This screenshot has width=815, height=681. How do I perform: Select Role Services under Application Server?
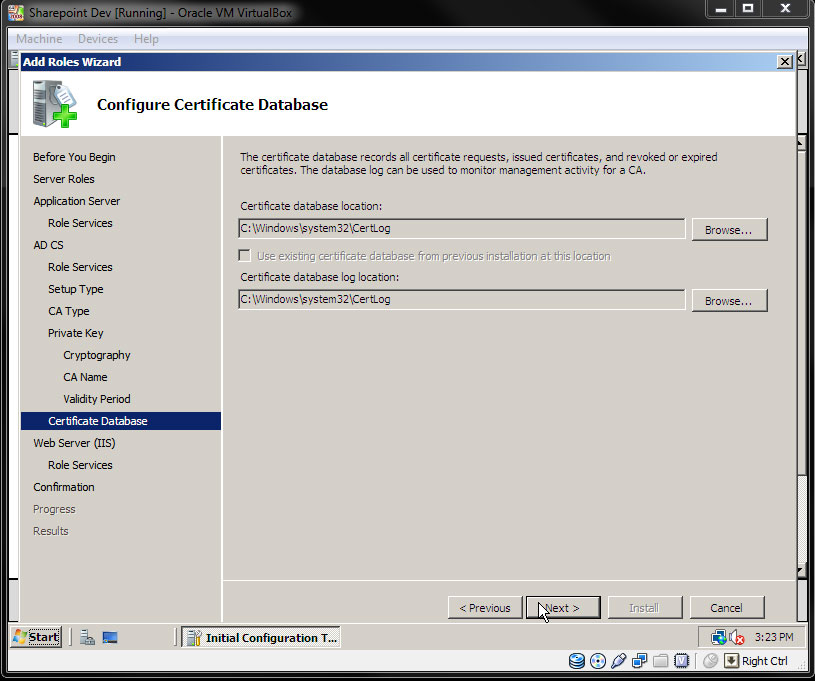80,223
